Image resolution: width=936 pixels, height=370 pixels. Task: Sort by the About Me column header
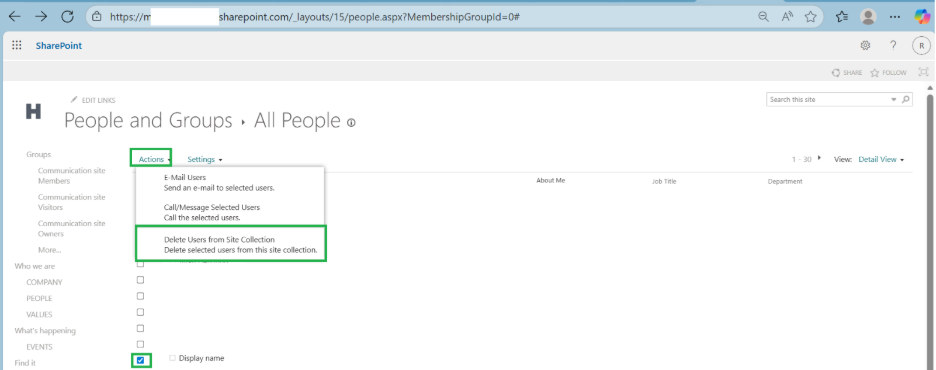coord(550,180)
